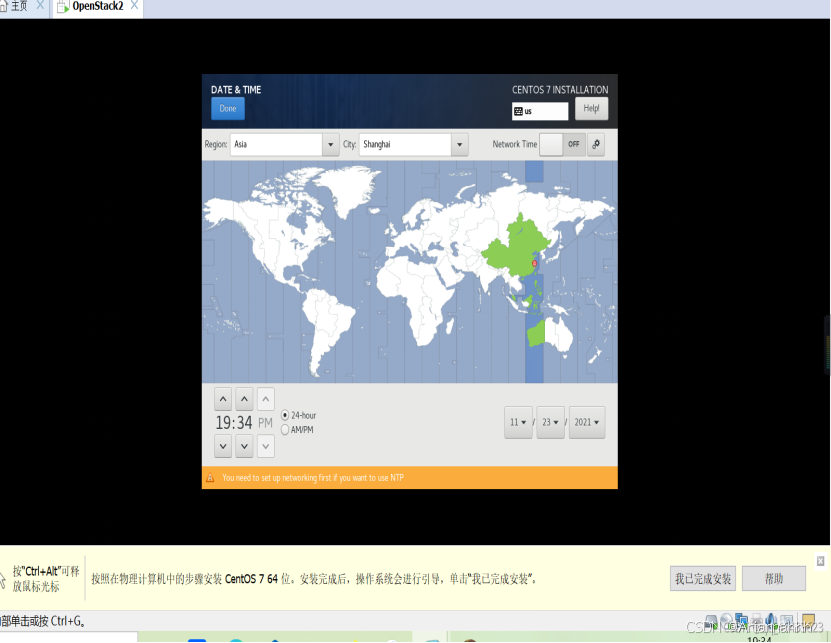Click the Shanghai location marker on map
This screenshot has width=831, height=643.
[x=534, y=263]
